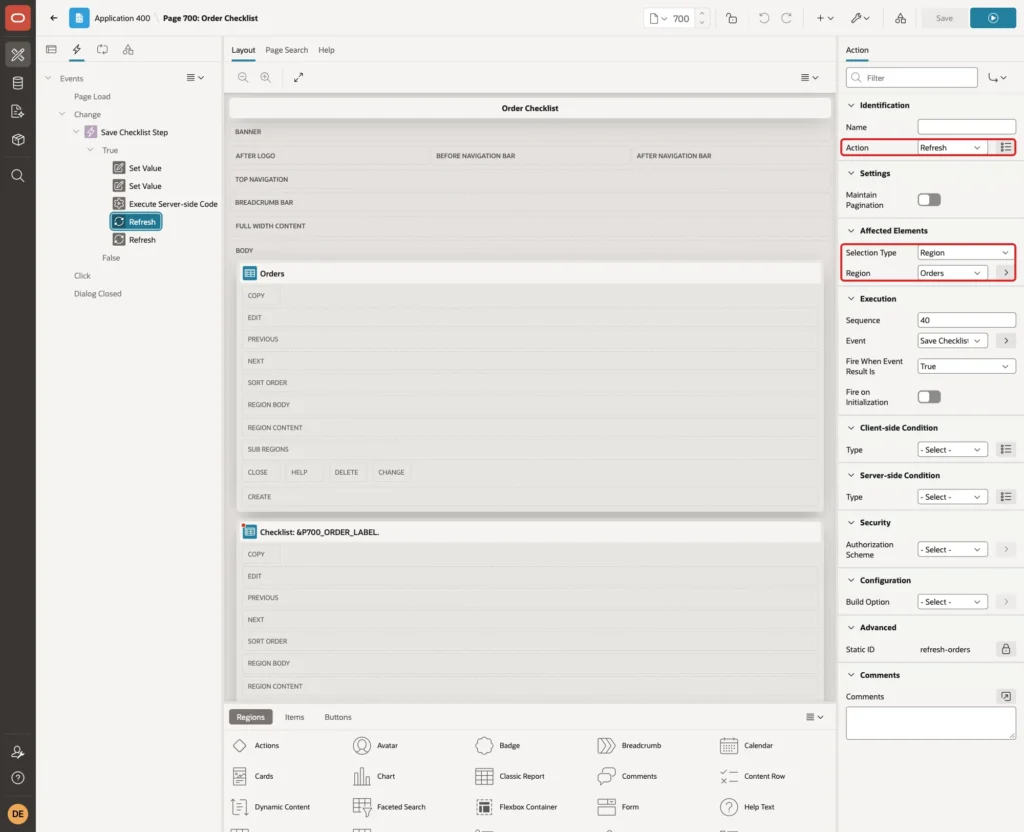Run the page with play button
Image resolution: width=1024 pixels, height=832 pixels.
(993, 18)
